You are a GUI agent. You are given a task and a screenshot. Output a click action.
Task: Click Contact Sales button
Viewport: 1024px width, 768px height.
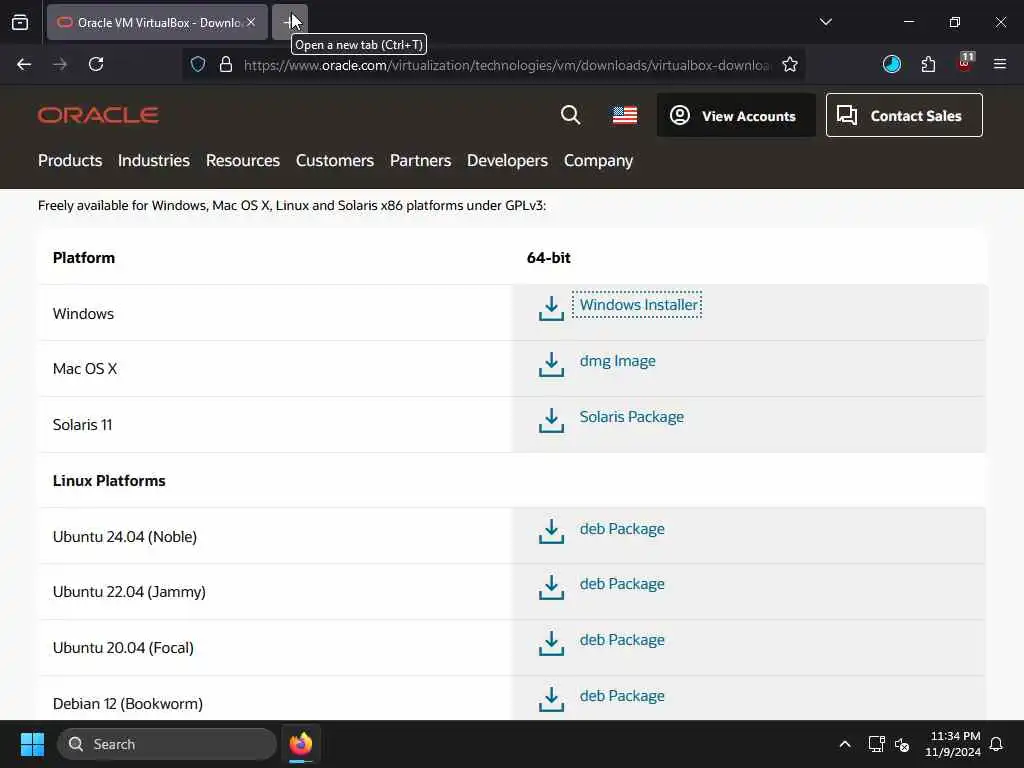[904, 115]
